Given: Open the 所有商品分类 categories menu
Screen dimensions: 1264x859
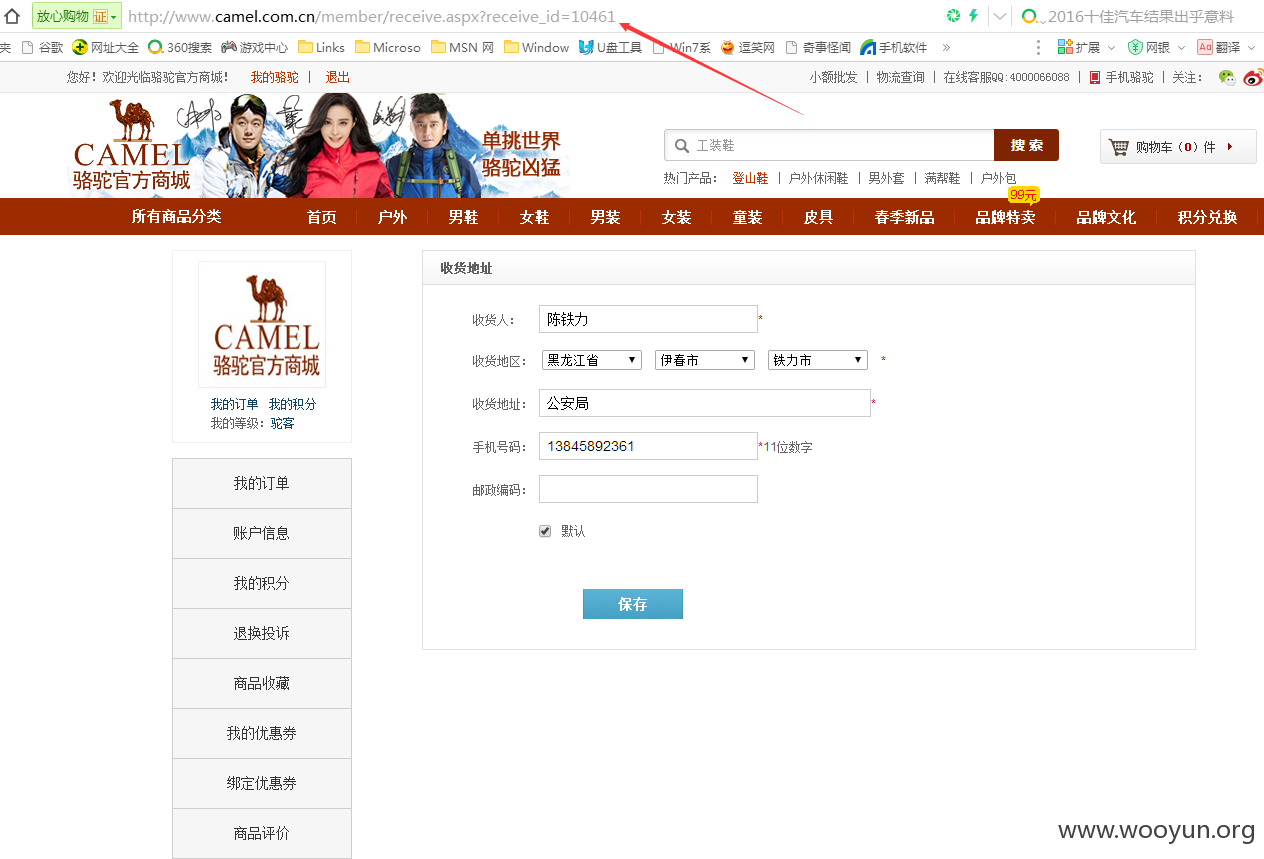Looking at the screenshot, I should point(176,217).
